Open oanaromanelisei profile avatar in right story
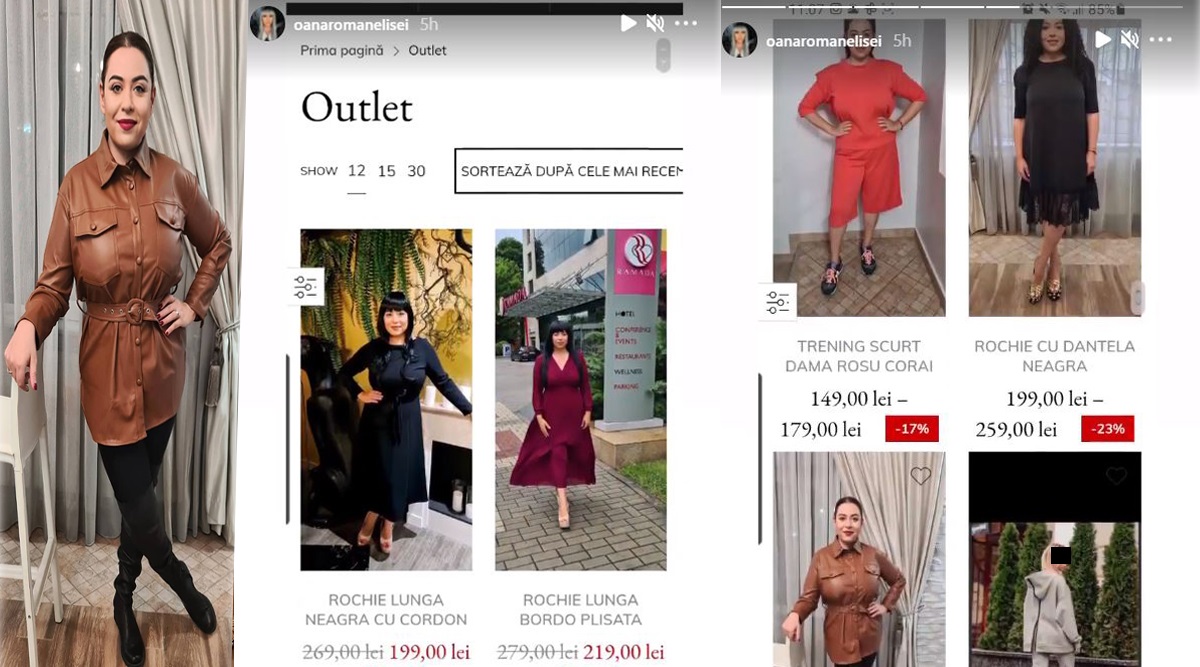This screenshot has width=1200, height=667. coord(740,40)
